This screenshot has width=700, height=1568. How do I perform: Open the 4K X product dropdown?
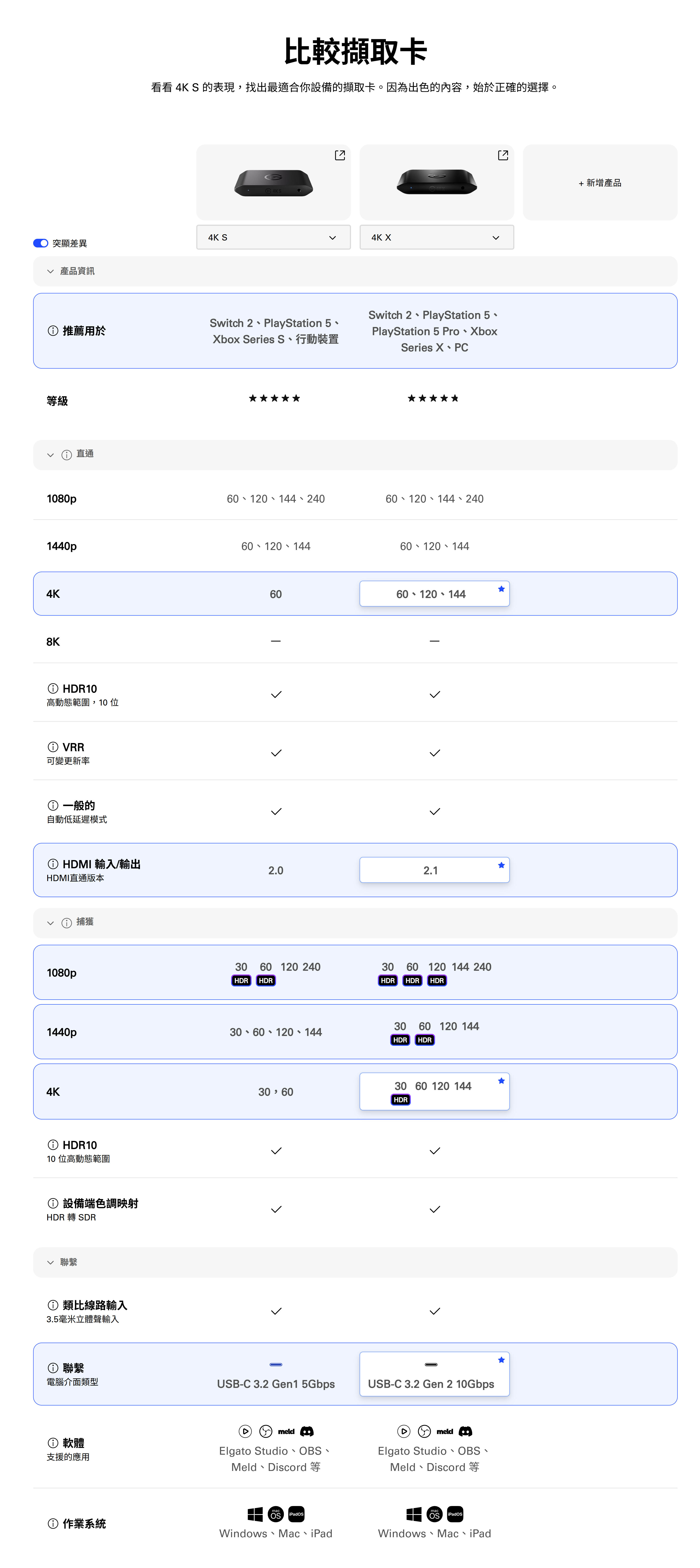[x=436, y=237]
